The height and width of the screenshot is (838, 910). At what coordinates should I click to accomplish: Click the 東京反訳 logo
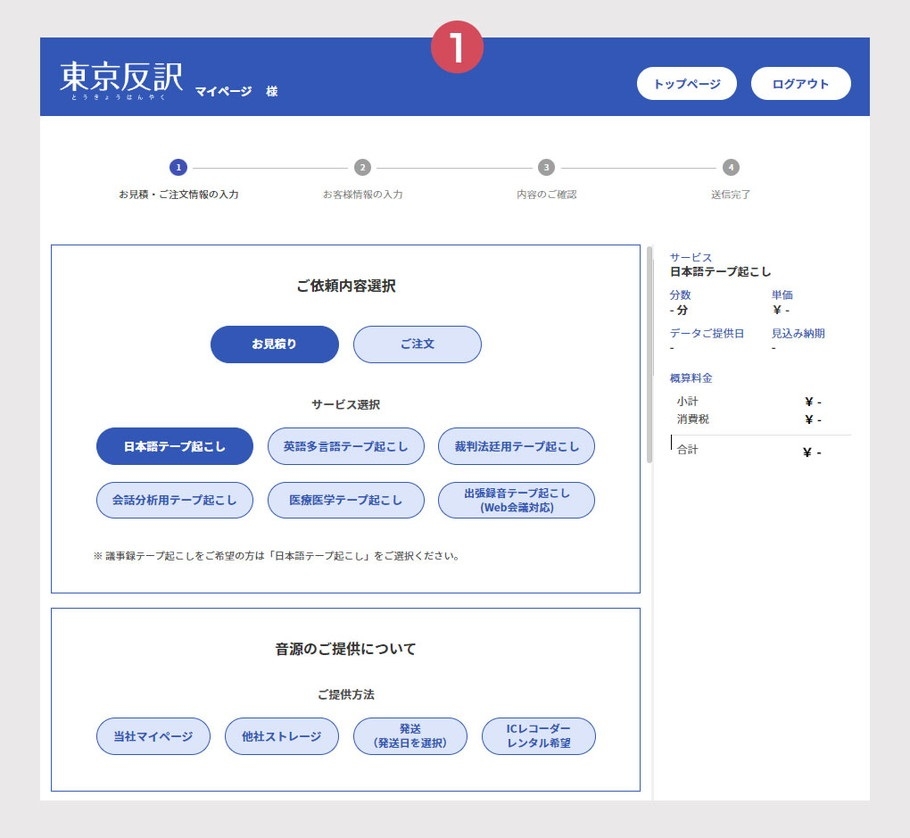point(121,80)
